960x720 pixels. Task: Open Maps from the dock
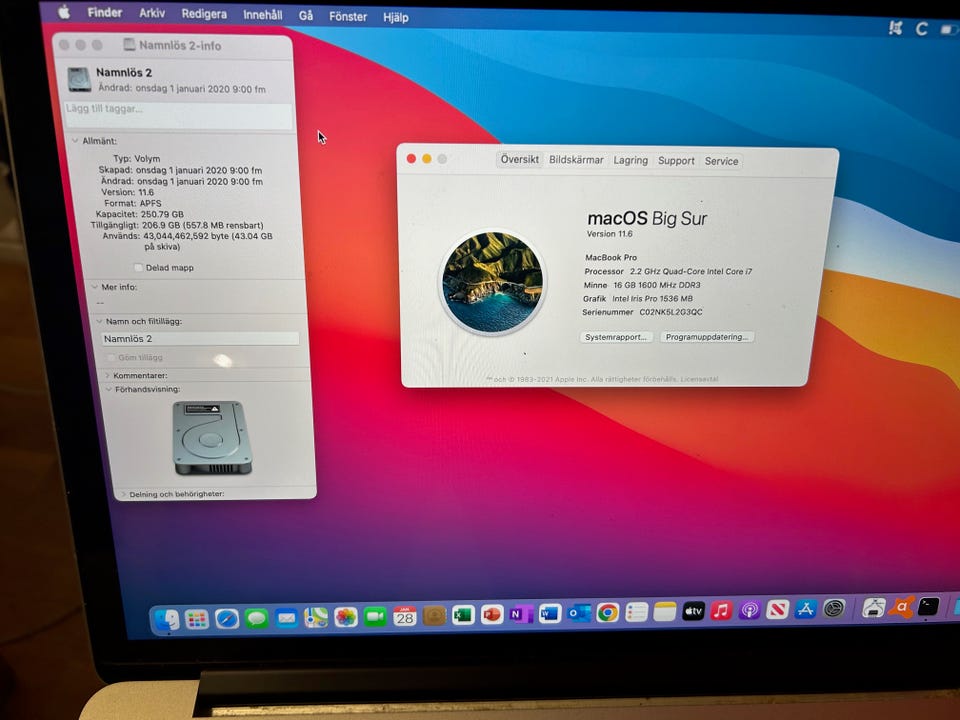(x=316, y=618)
